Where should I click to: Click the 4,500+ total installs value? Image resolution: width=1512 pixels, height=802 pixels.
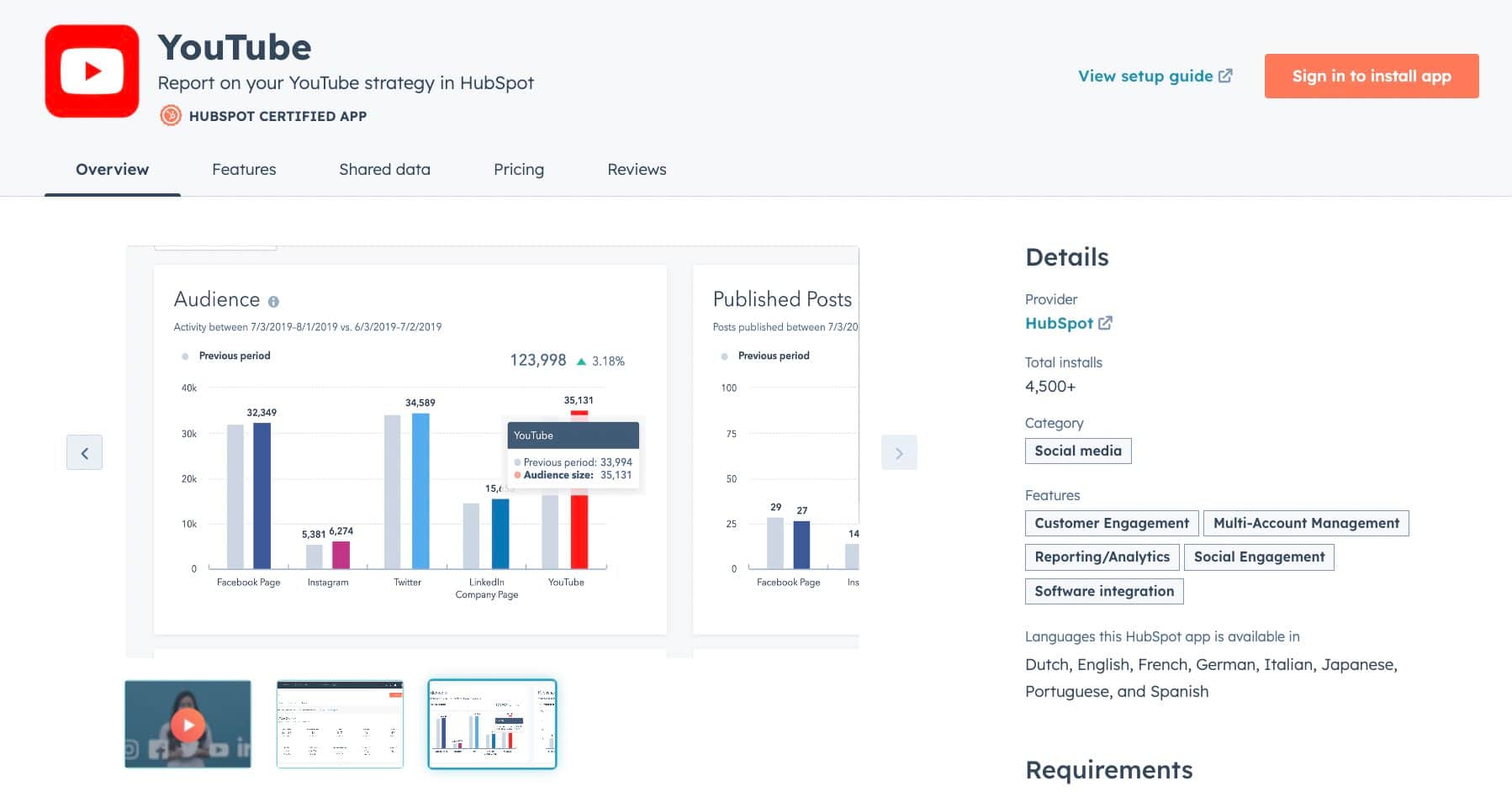[1050, 387]
